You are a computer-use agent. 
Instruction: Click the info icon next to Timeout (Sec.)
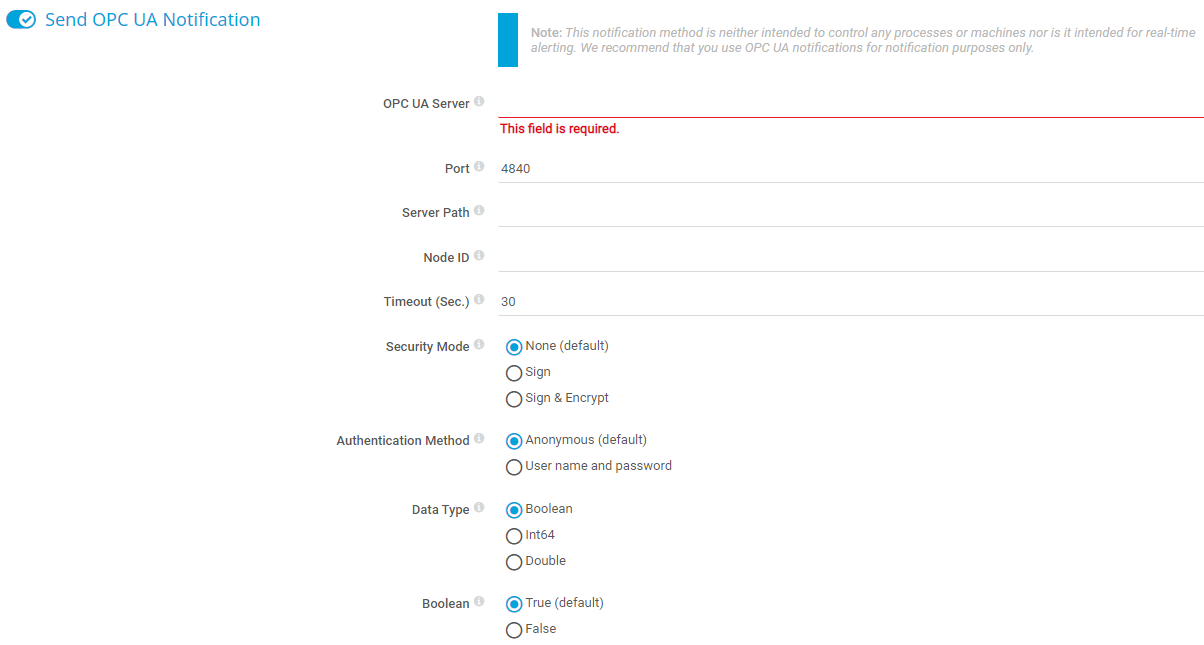click(x=480, y=300)
